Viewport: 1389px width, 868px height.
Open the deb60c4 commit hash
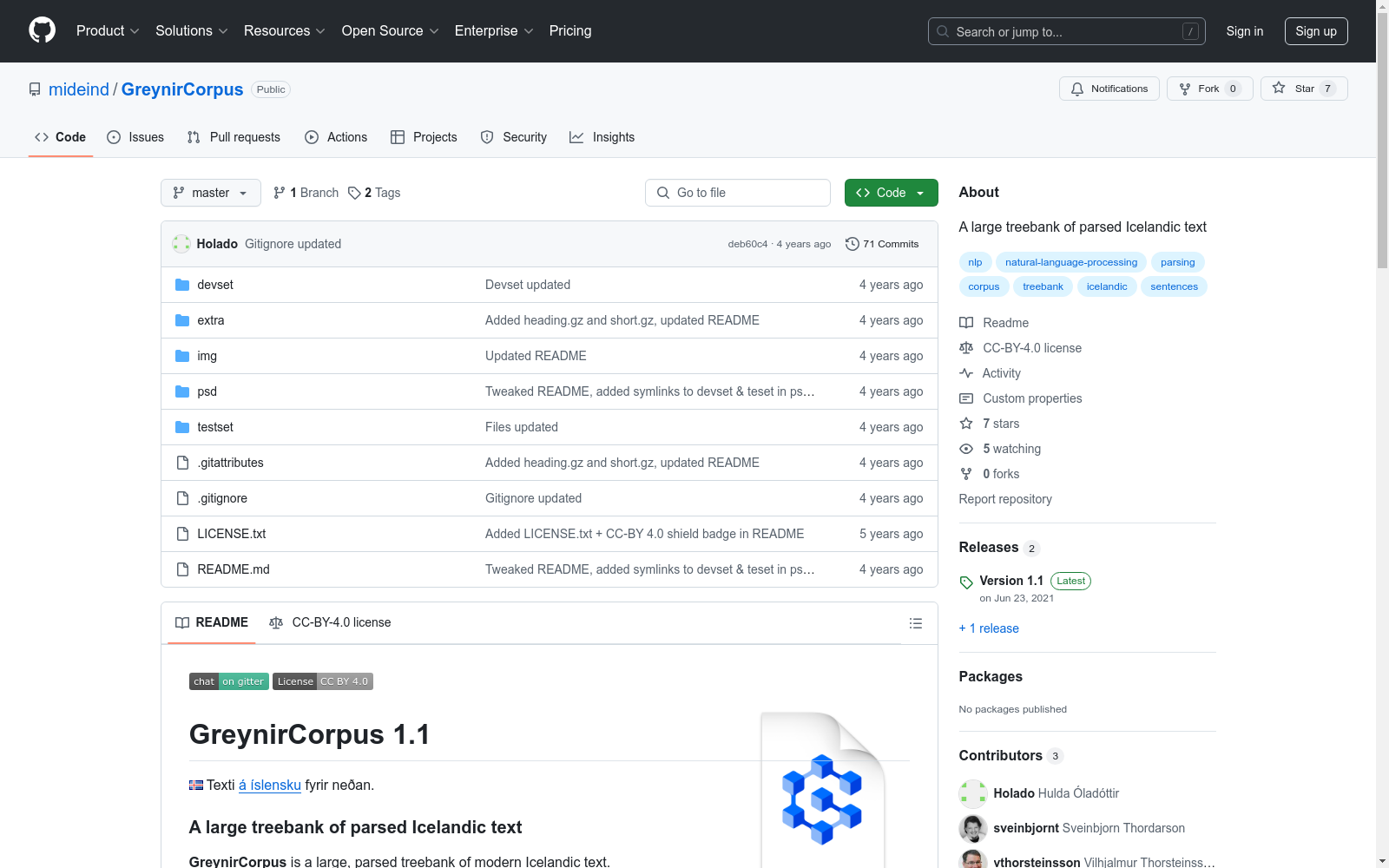747,244
